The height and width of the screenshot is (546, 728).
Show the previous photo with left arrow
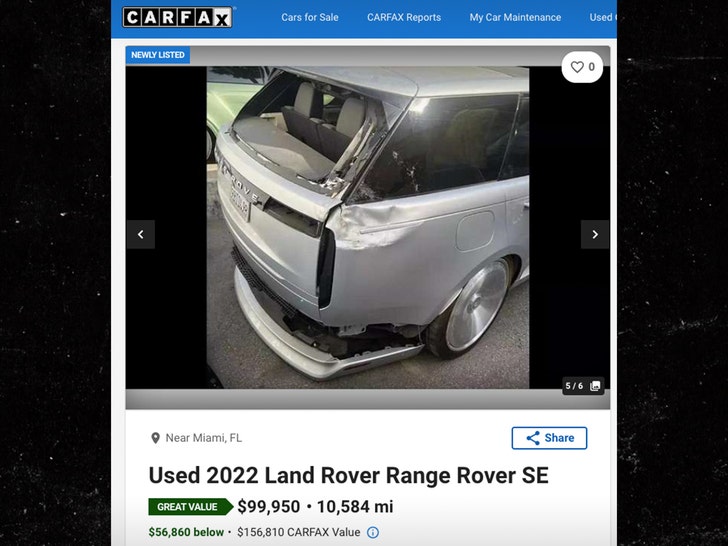tap(141, 234)
